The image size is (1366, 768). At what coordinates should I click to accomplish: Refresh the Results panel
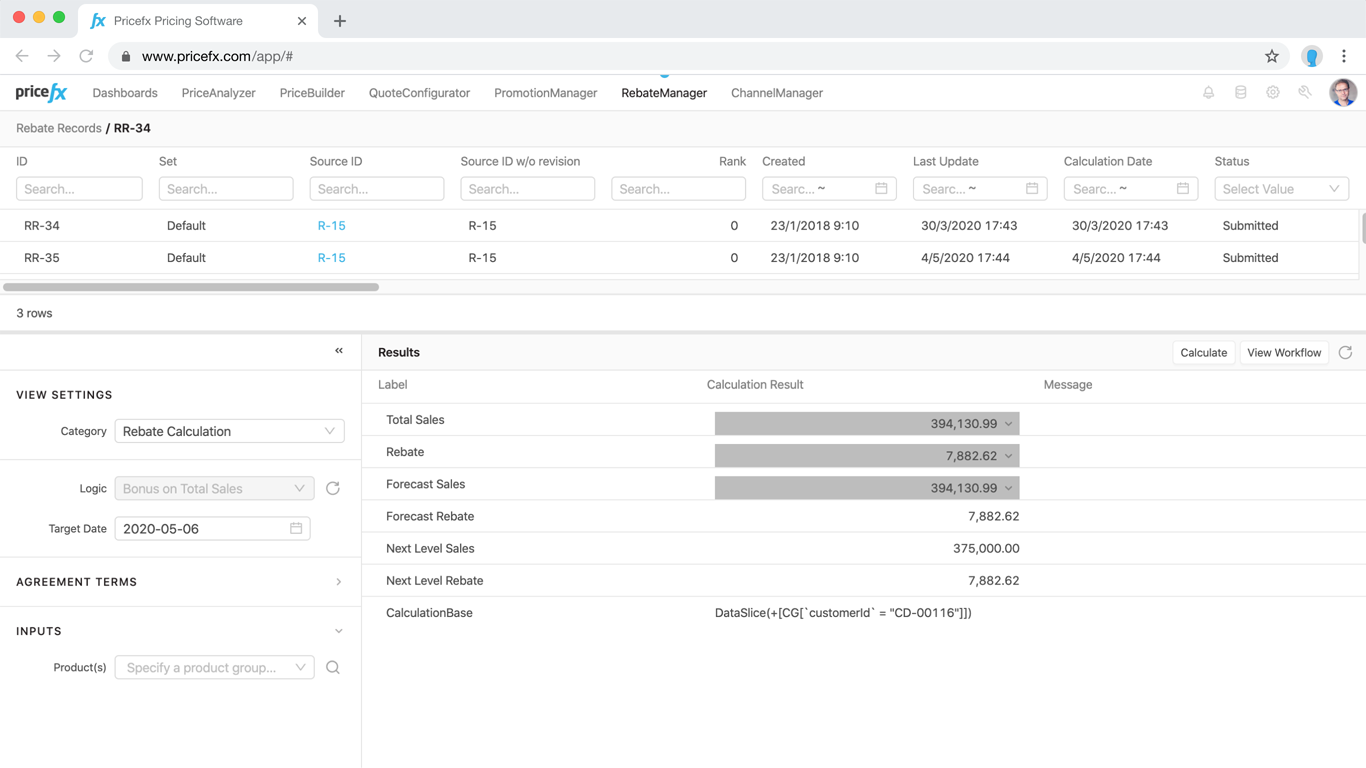(1345, 353)
